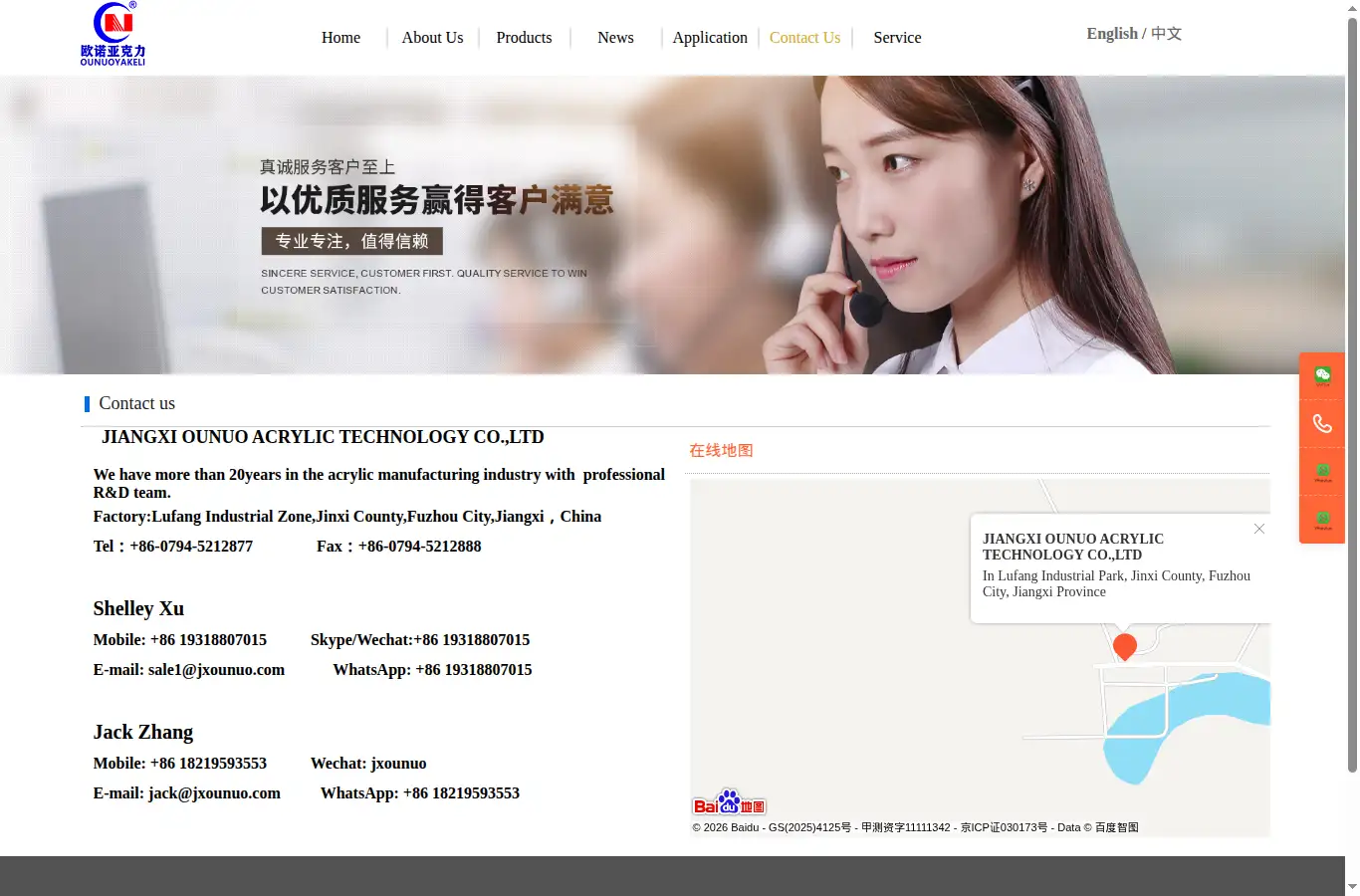This screenshot has height=896, width=1360.
Task: Open the About Us menu item
Action: click(x=432, y=38)
